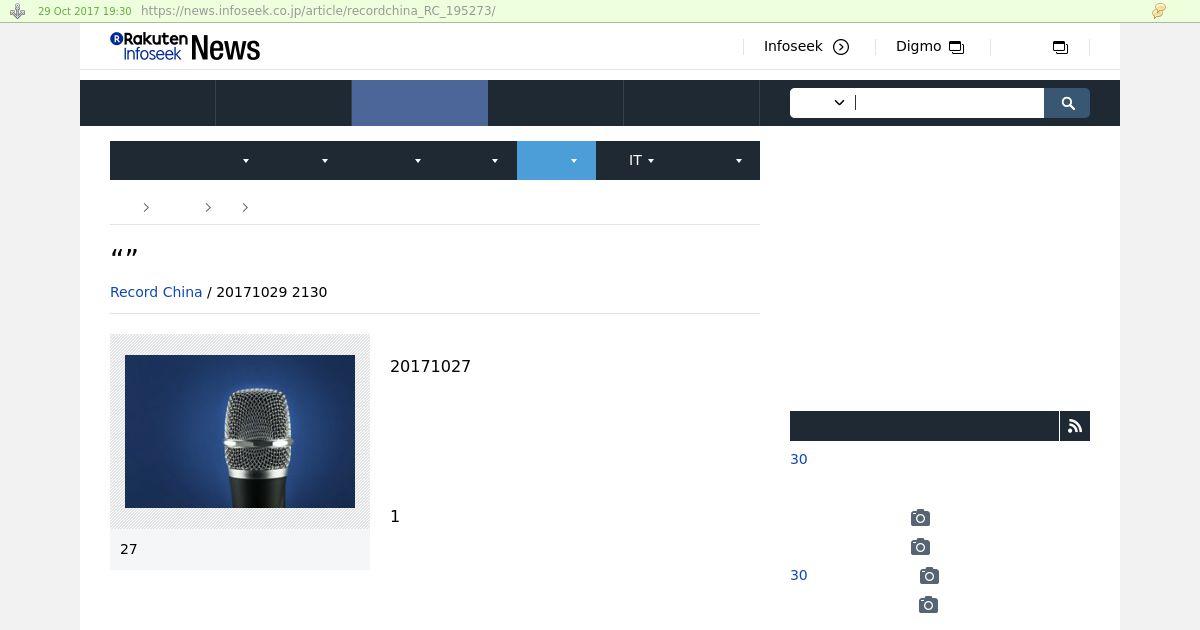This screenshot has width=1200, height=630.
Task: Click the '20171029 2130' publish timestamp
Action: click(272, 292)
